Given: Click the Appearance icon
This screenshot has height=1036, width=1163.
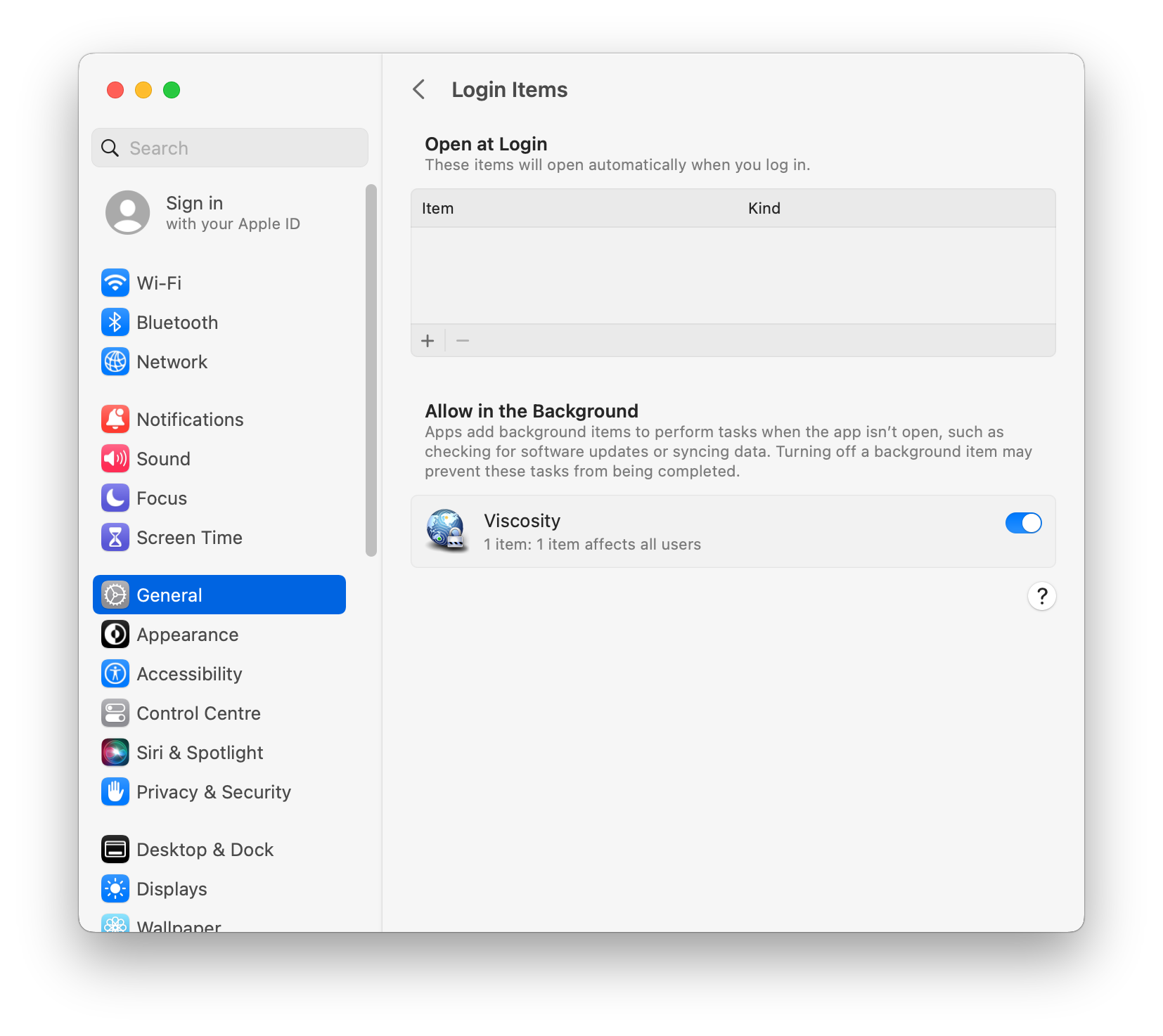Looking at the screenshot, I should 115,635.
